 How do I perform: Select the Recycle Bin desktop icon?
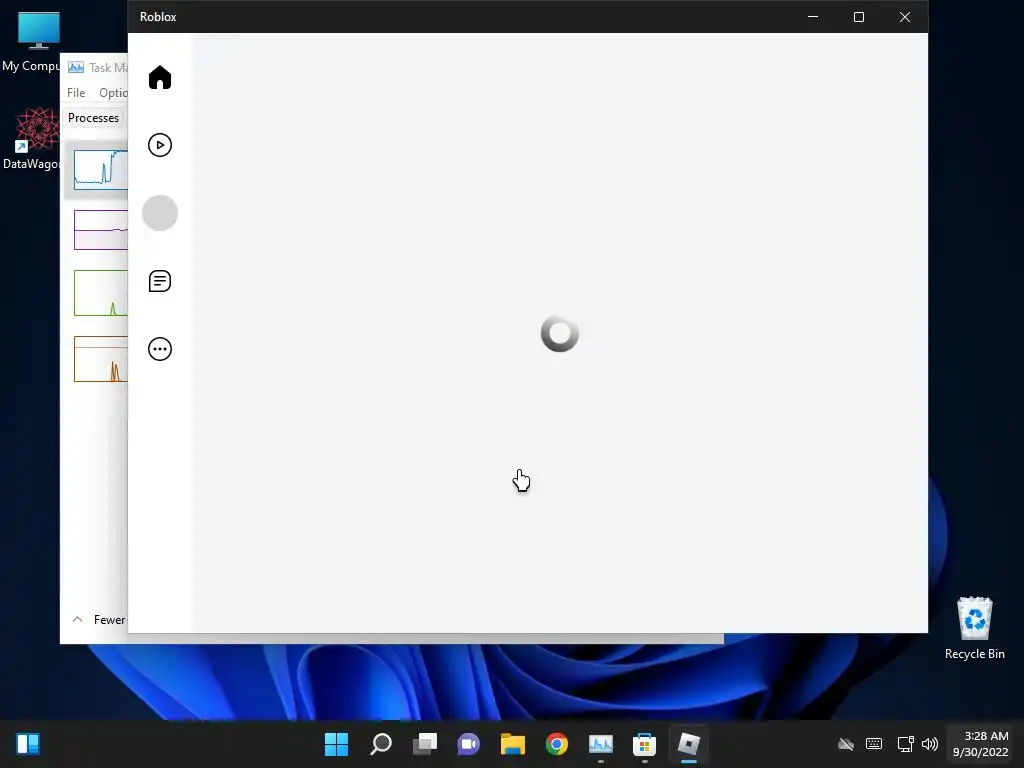[974, 628]
